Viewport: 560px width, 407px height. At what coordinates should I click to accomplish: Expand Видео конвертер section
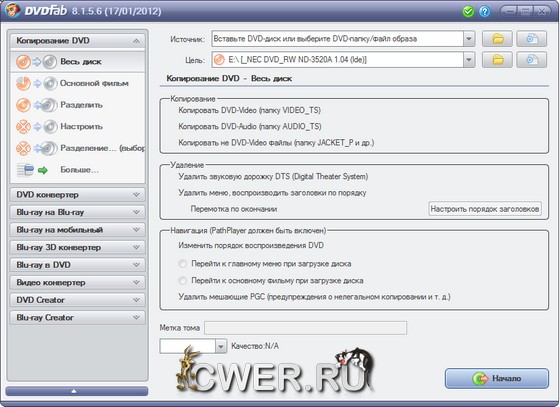tap(78, 282)
